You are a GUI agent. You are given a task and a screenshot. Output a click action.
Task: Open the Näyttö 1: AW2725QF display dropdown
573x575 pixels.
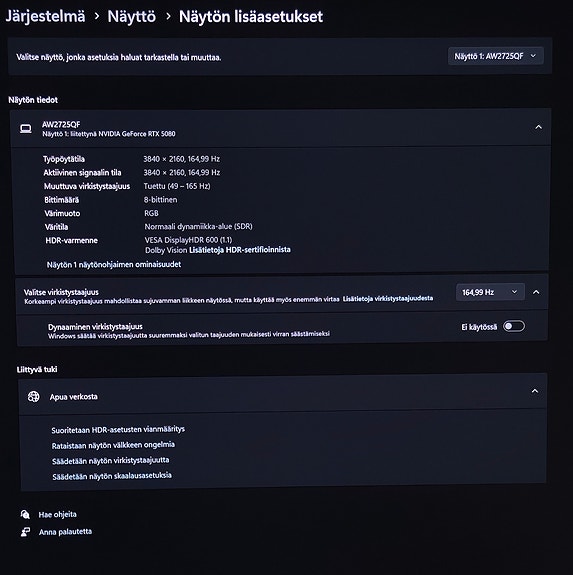coord(495,56)
